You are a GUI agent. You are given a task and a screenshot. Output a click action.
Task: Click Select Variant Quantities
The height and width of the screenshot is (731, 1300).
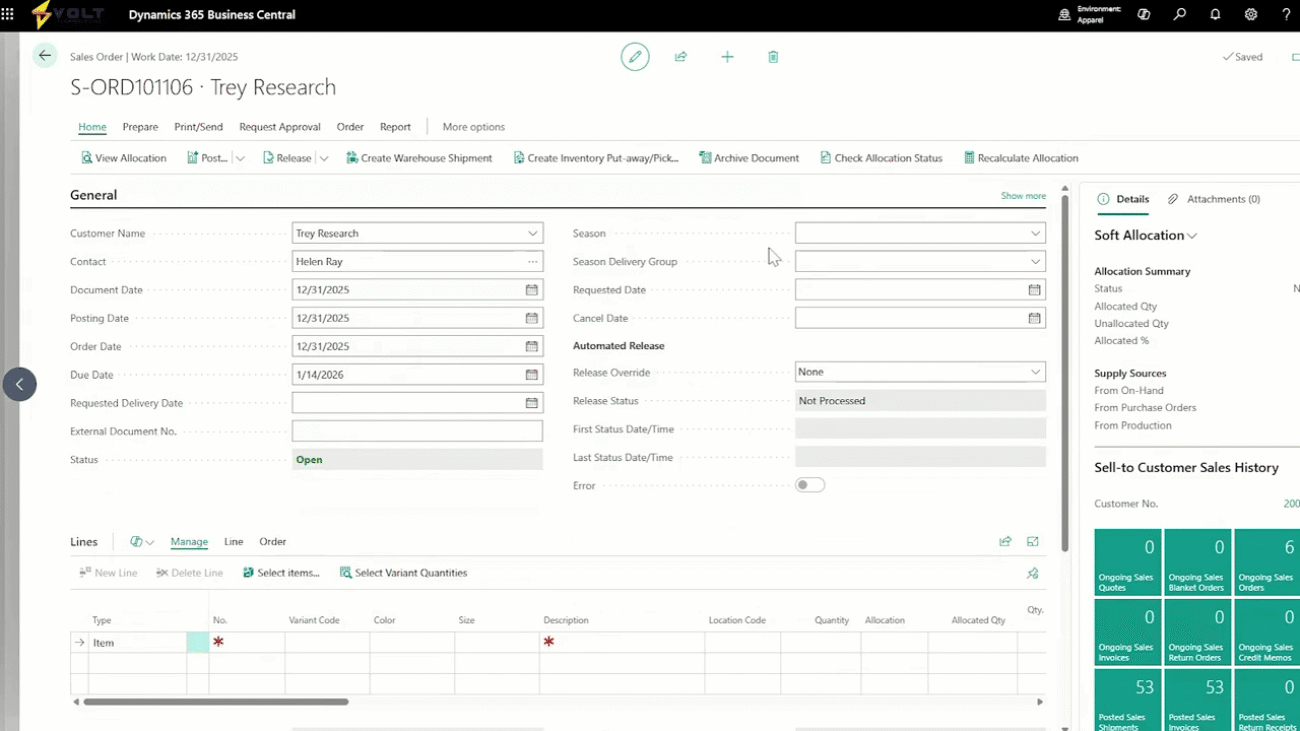(x=403, y=573)
